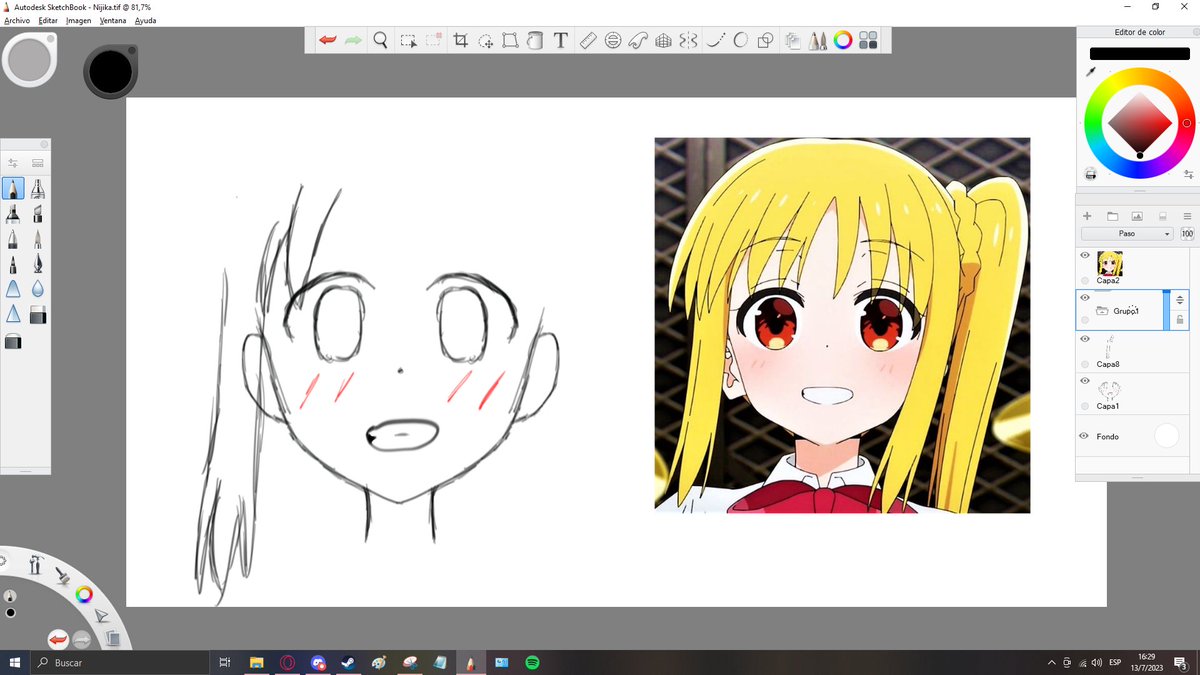
Task: Select the Distort transform tool
Action: 510,40
